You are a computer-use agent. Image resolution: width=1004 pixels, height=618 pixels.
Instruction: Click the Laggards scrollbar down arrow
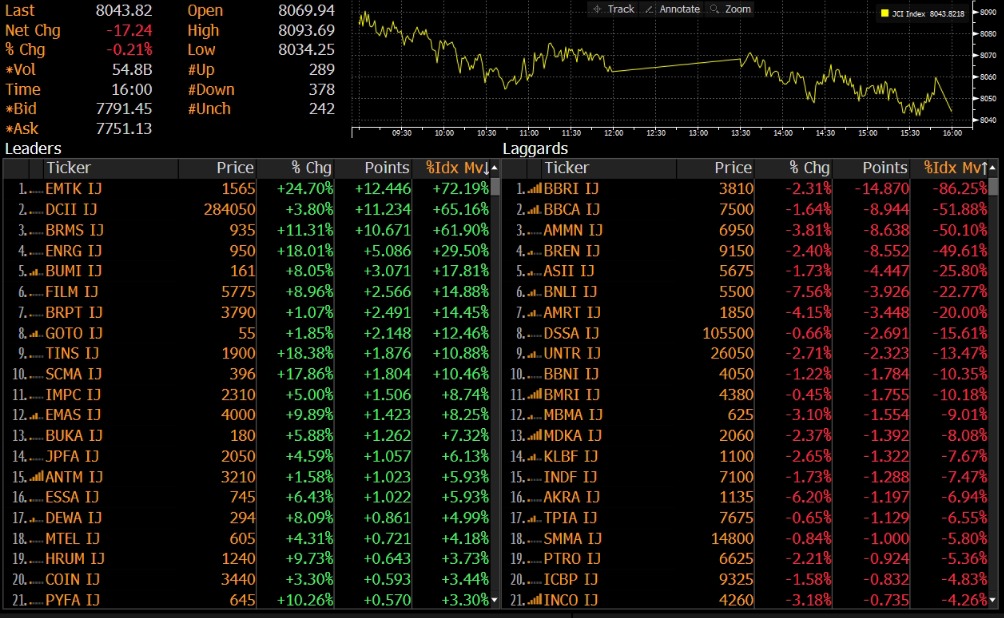click(993, 600)
